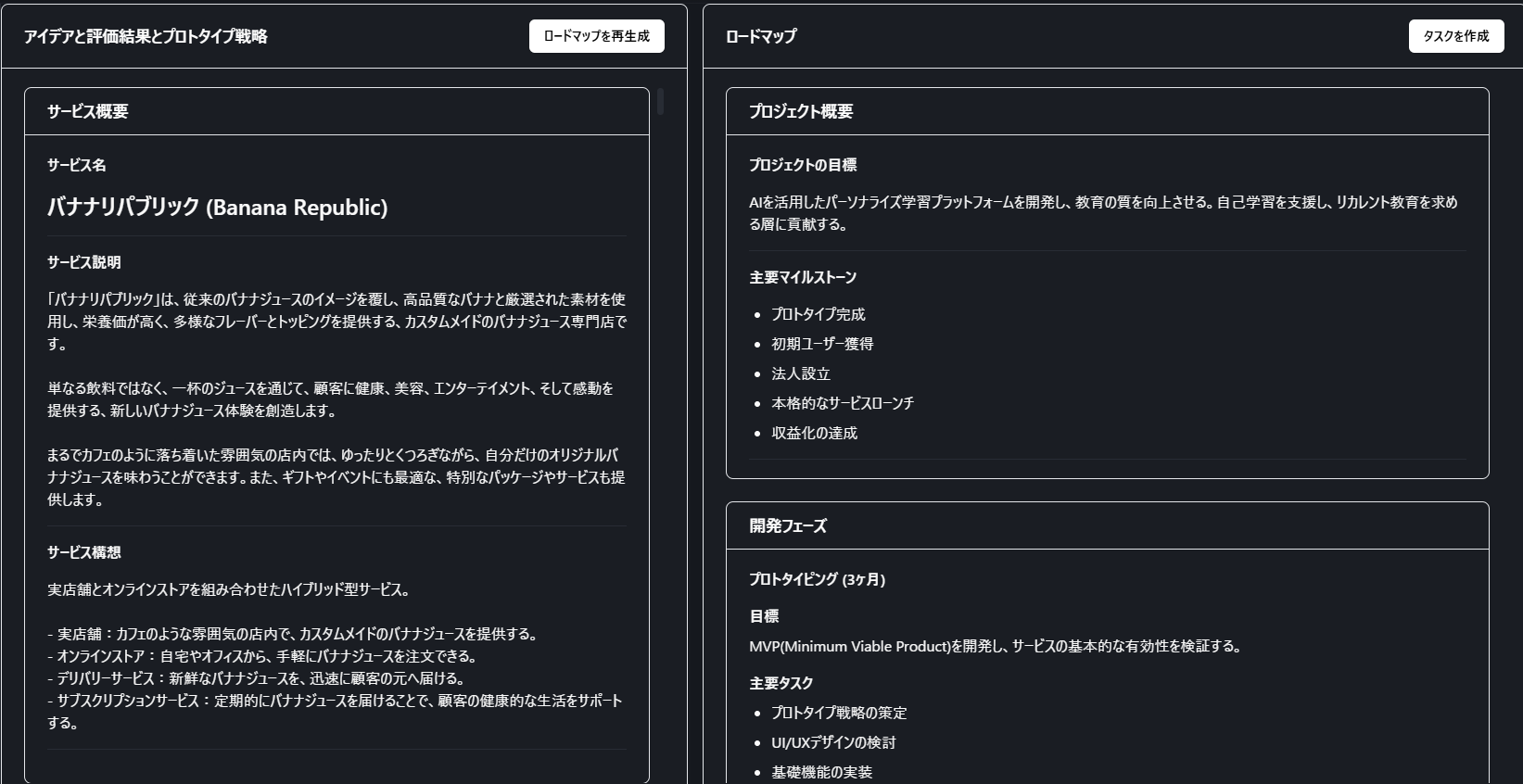The height and width of the screenshot is (784, 1523).
Task: Select the 開発フェーズ card header
Action: pyautogui.click(x=788, y=525)
